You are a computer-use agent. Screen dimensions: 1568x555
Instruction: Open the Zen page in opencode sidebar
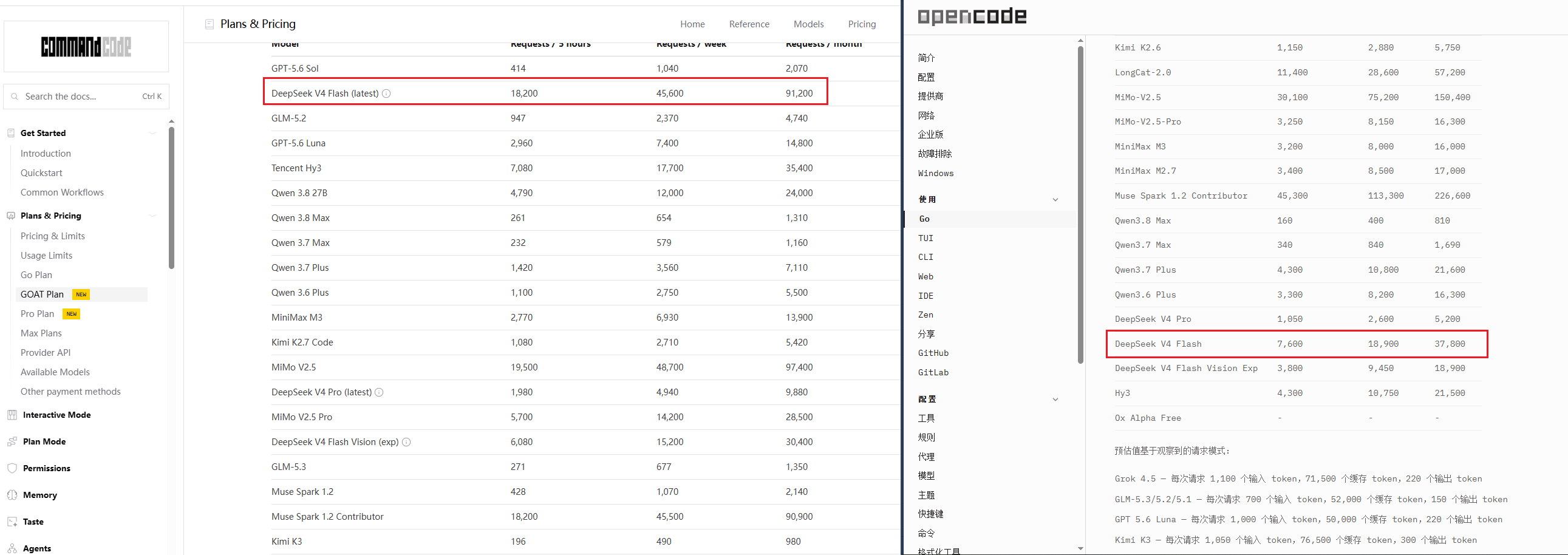click(x=926, y=315)
